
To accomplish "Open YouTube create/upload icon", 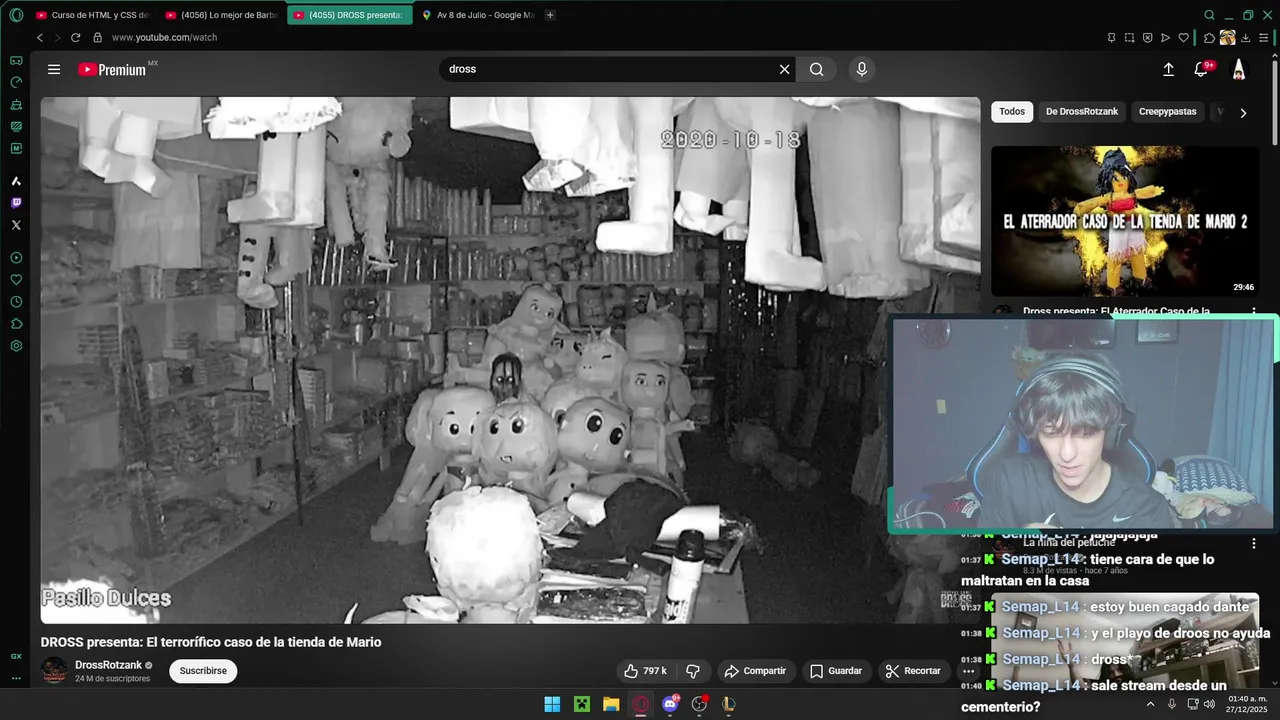I will (1168, 69).
